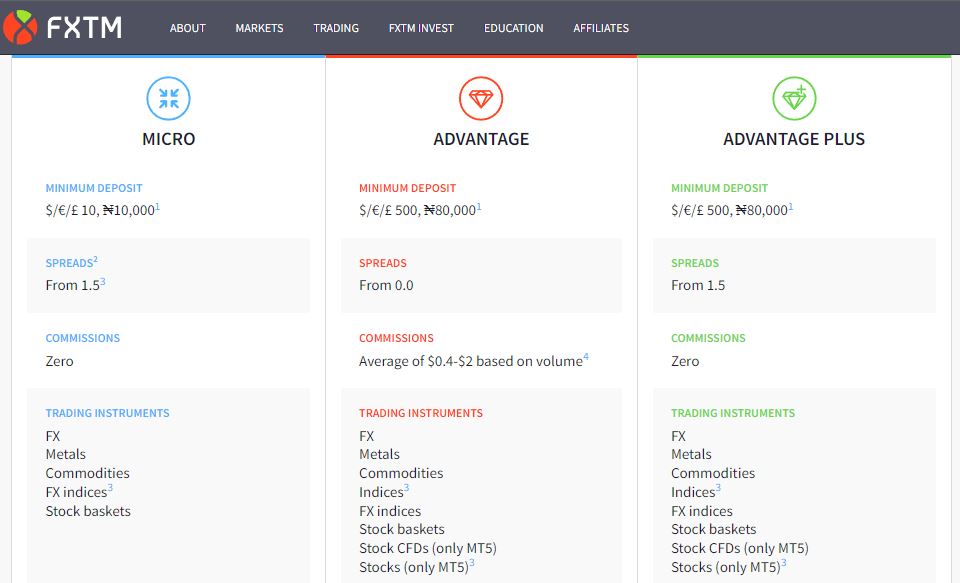The height and width of the screenshot is (583, 960).
Task: Click footnote 3 next to Advantage Plus Indices
Action: (x=718, y=488)
